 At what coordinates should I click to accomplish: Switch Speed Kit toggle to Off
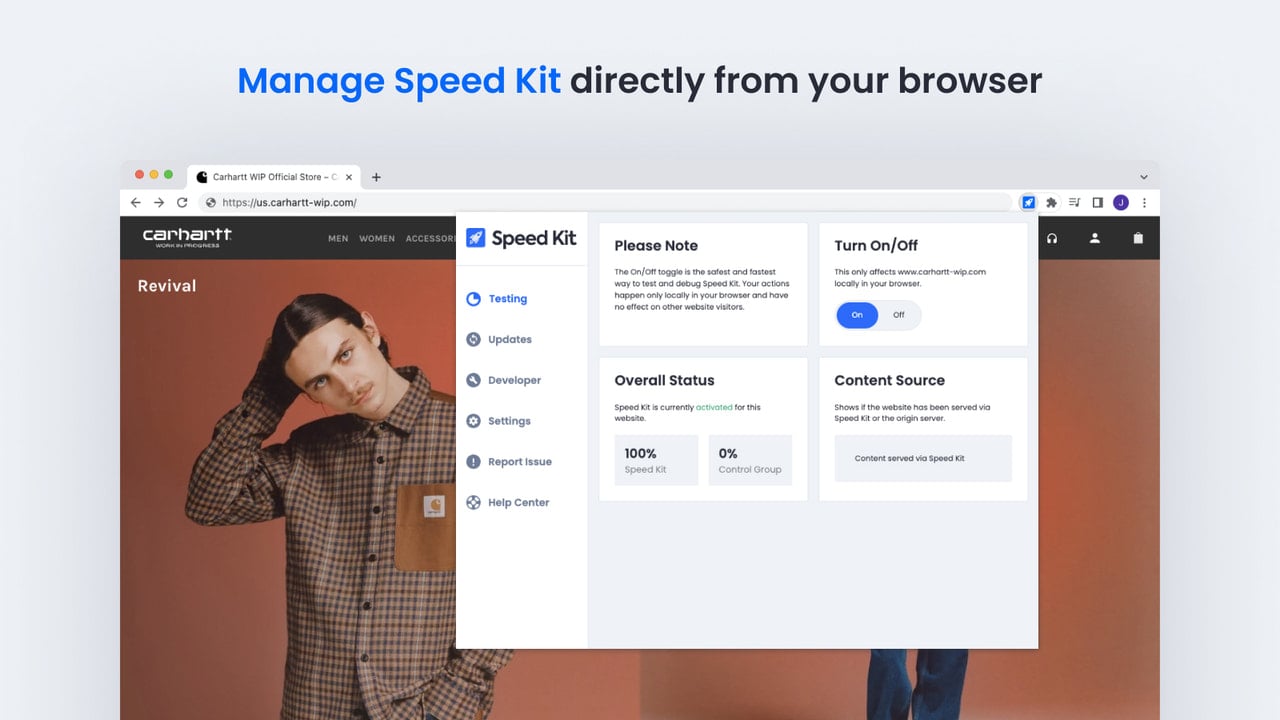tap(899, 315)
